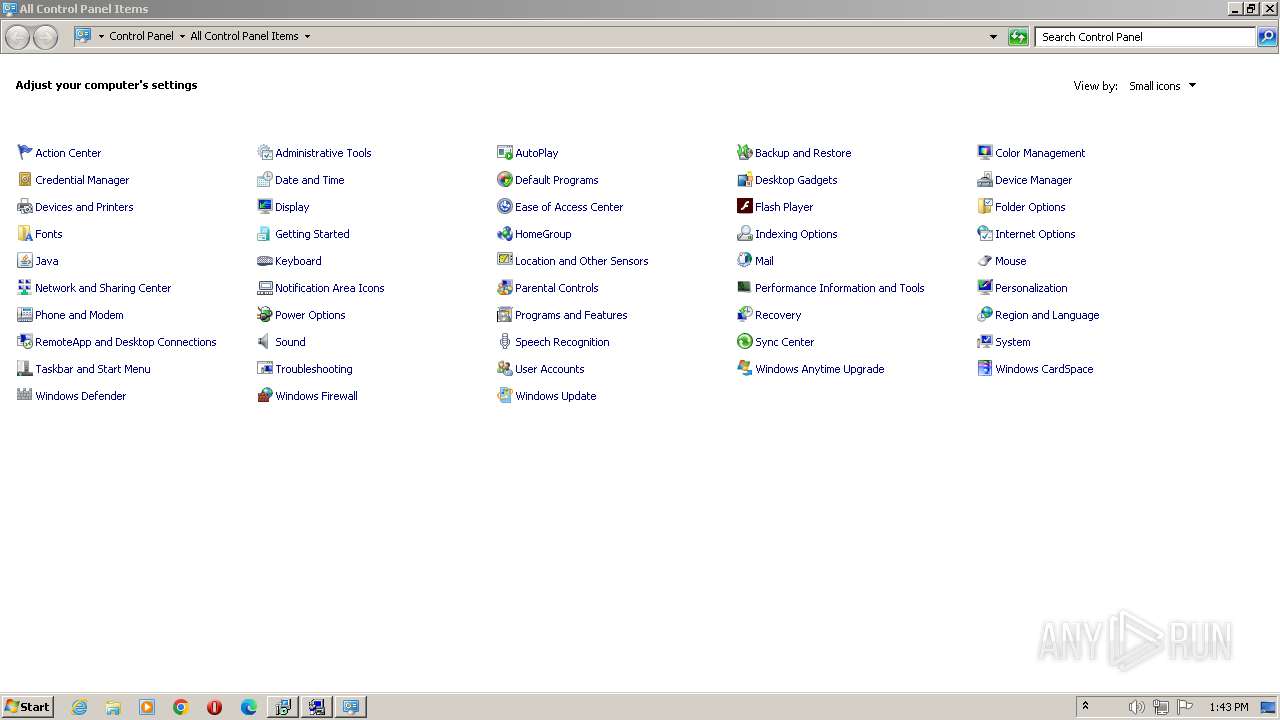This screenshot has width=1280, height=720.
Task: Open the Date and Time icon
Action: pos(265,180)
